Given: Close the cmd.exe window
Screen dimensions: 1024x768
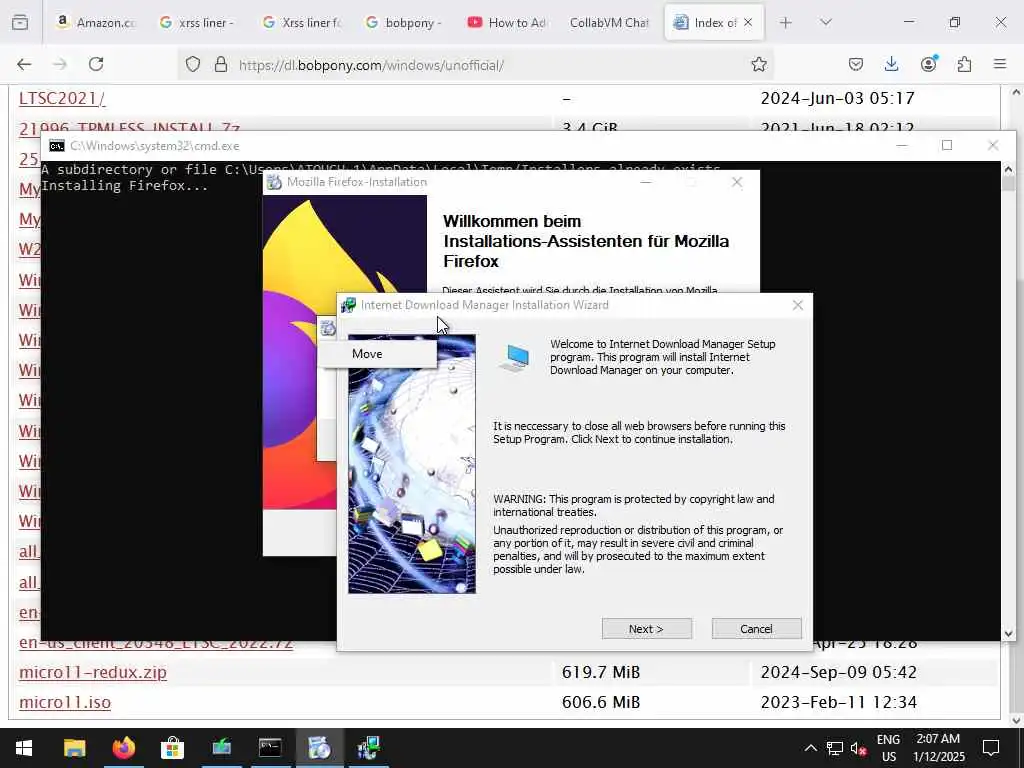Looking at the screenshot, I should tap(993, 145).
